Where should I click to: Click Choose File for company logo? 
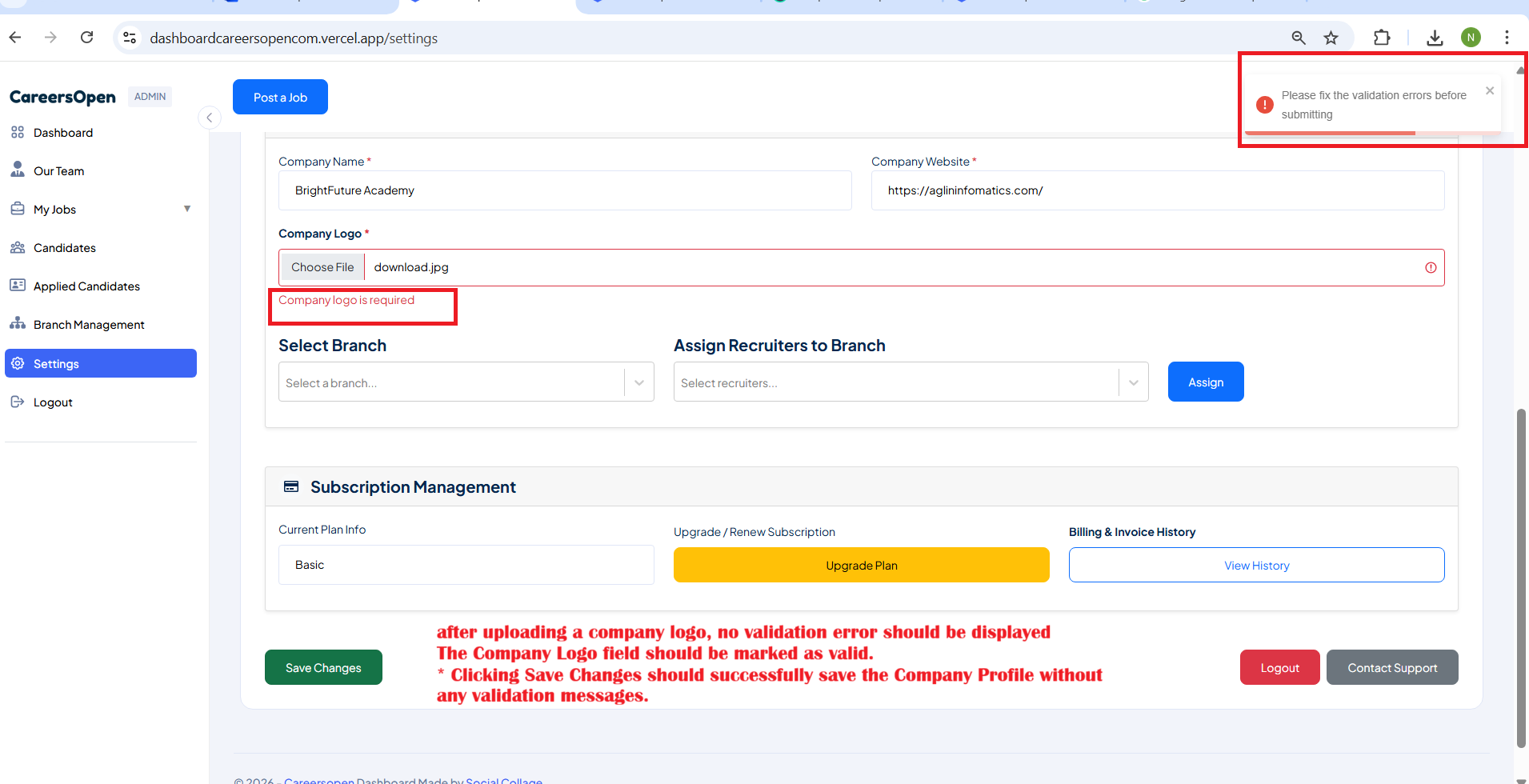[x=322, y=267]
